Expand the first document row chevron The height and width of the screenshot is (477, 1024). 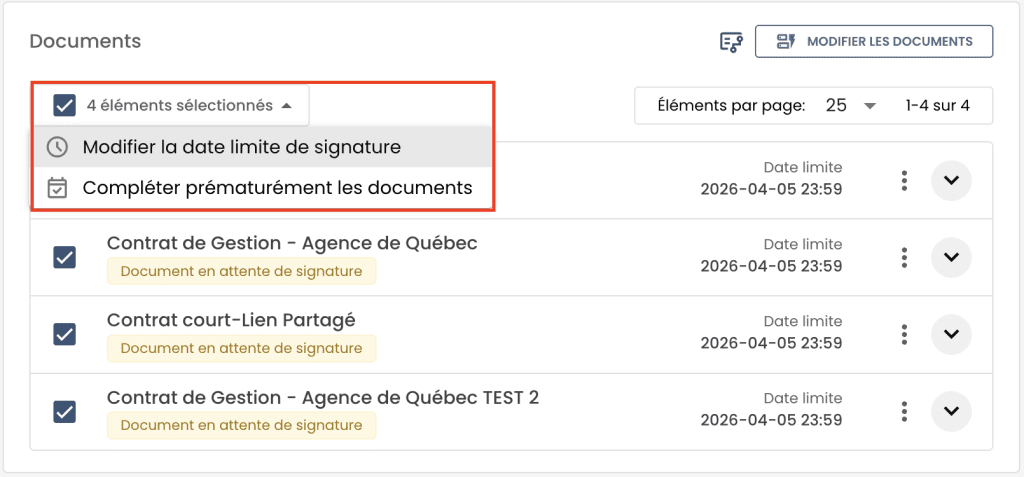coord(951,180)
